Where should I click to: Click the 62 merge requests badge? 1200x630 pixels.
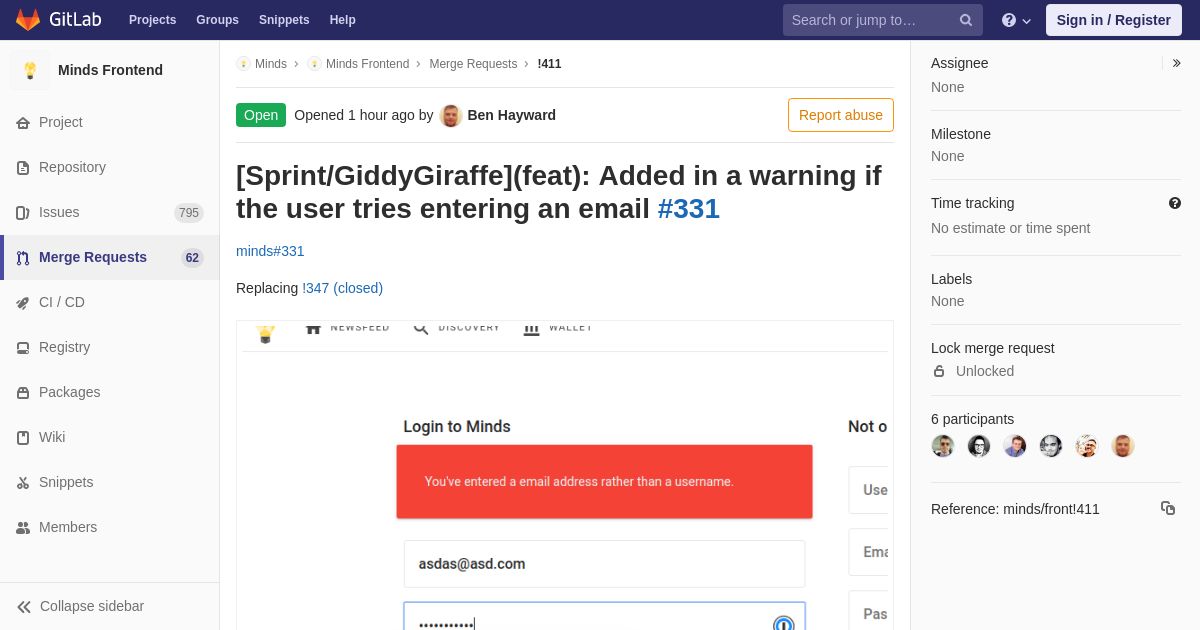click(x=192, y=257)
